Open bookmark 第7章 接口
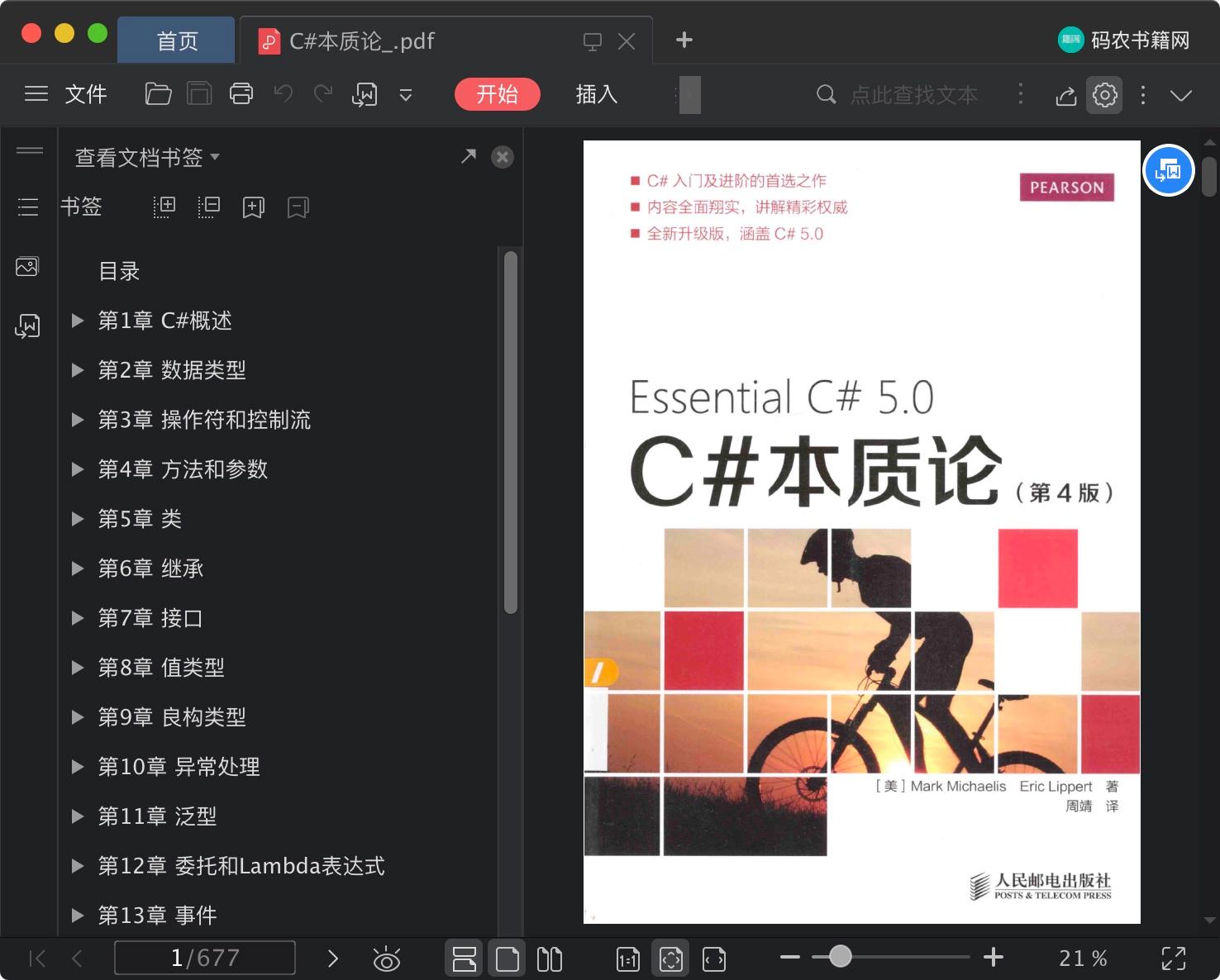 pos(150,618)
